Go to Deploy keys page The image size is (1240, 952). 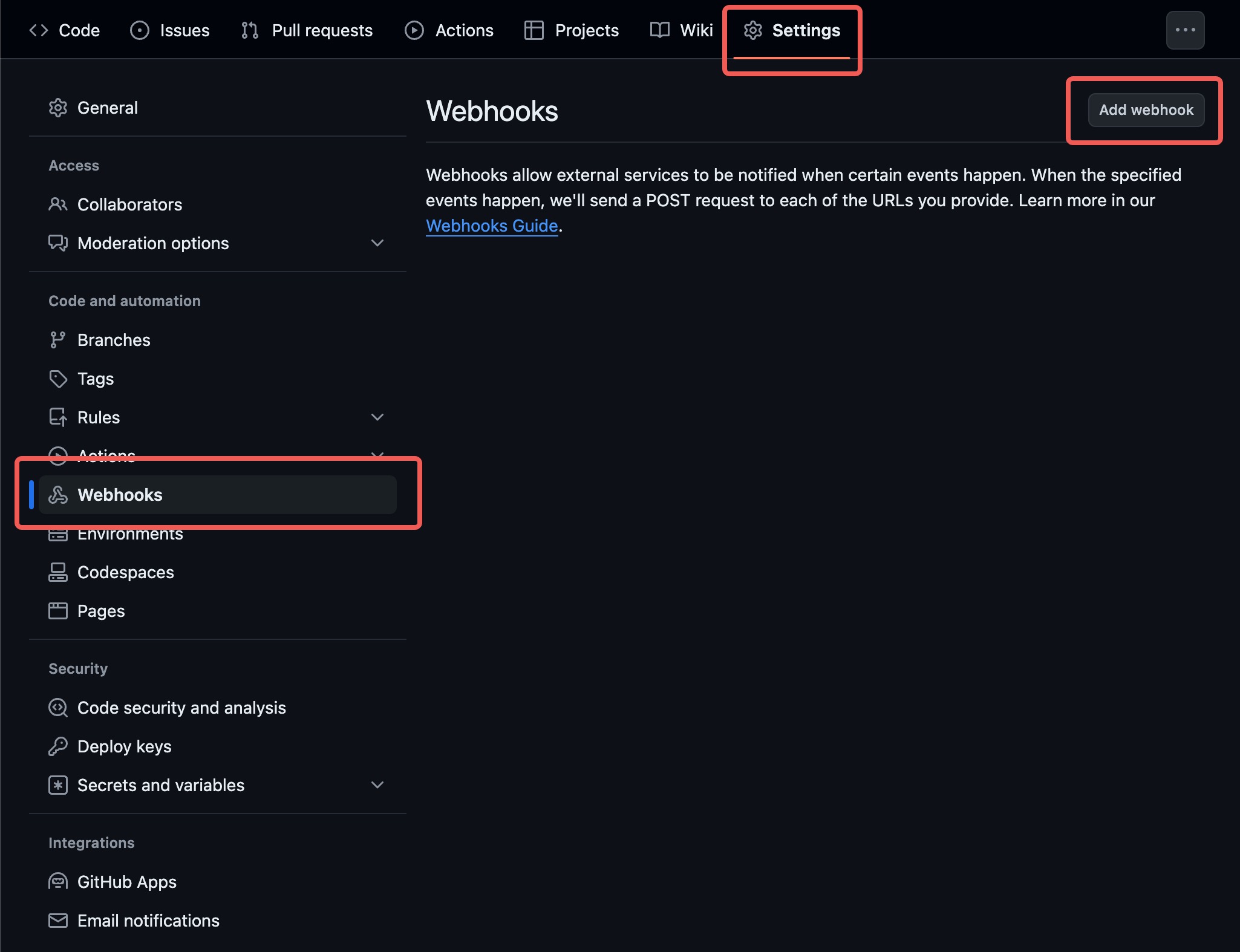(x=218, y=746)
